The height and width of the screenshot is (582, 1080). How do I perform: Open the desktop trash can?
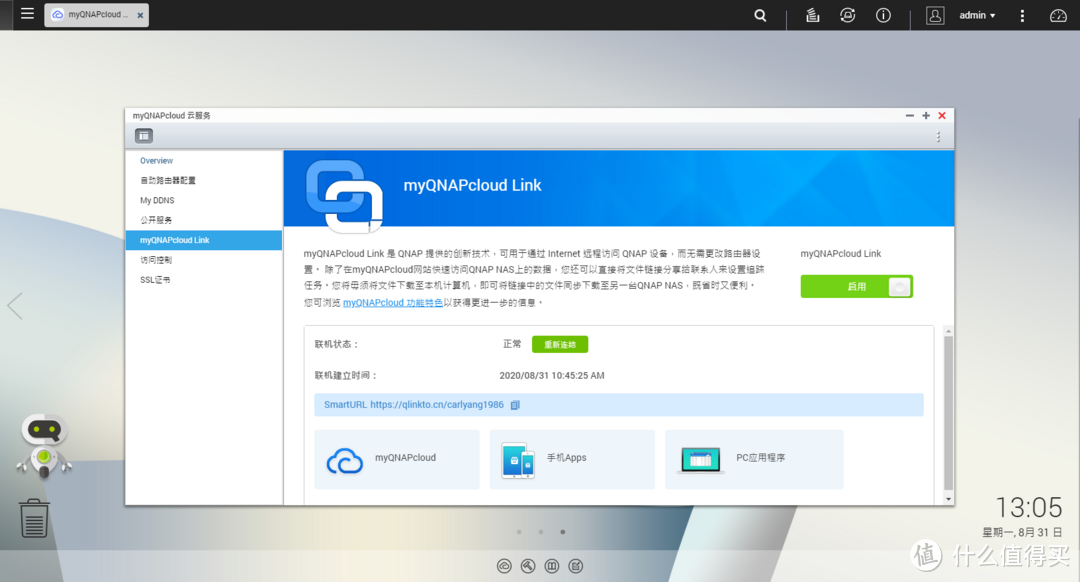[33, 518]
